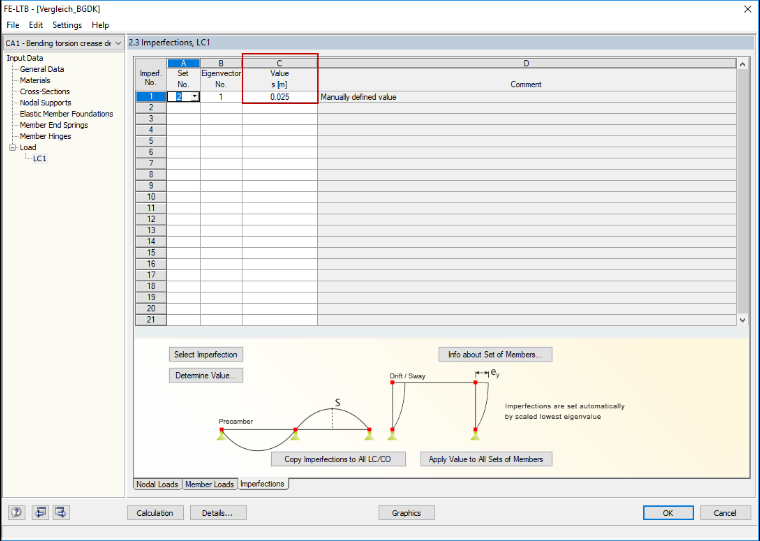Open the Edit menu
The width and height of the screenshot is (760, 541).
click(35, 25)
